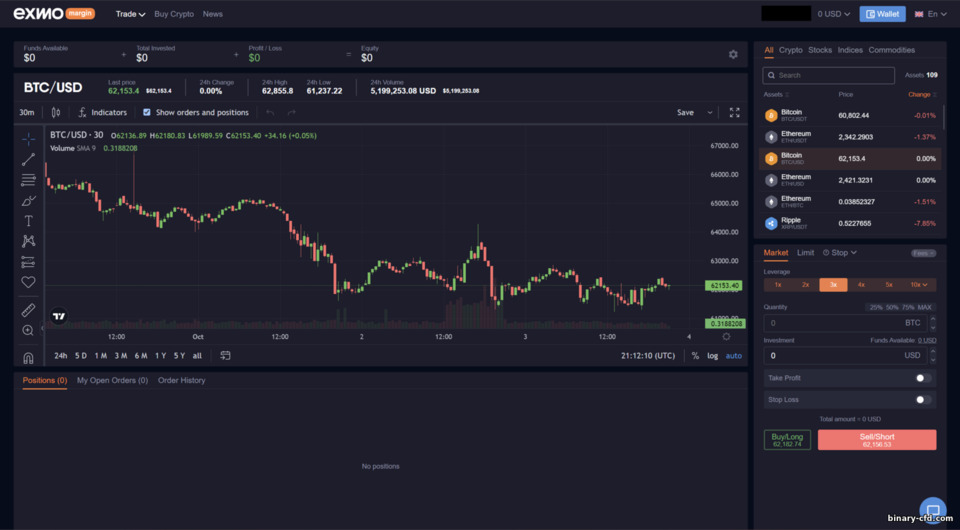The width and height of the screenshot is (960, 530).
Task: Switch to My Open Orders tab
Action: tap(113, 381)
